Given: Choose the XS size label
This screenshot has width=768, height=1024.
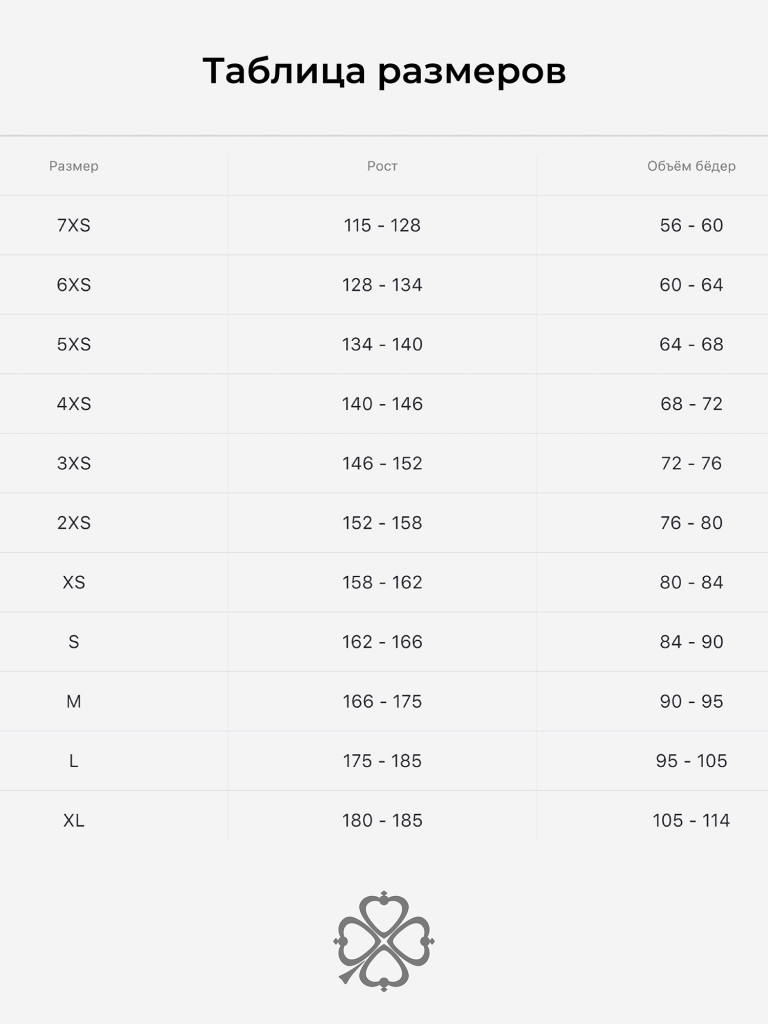Looking at the screenshot, I should (74, 582).
